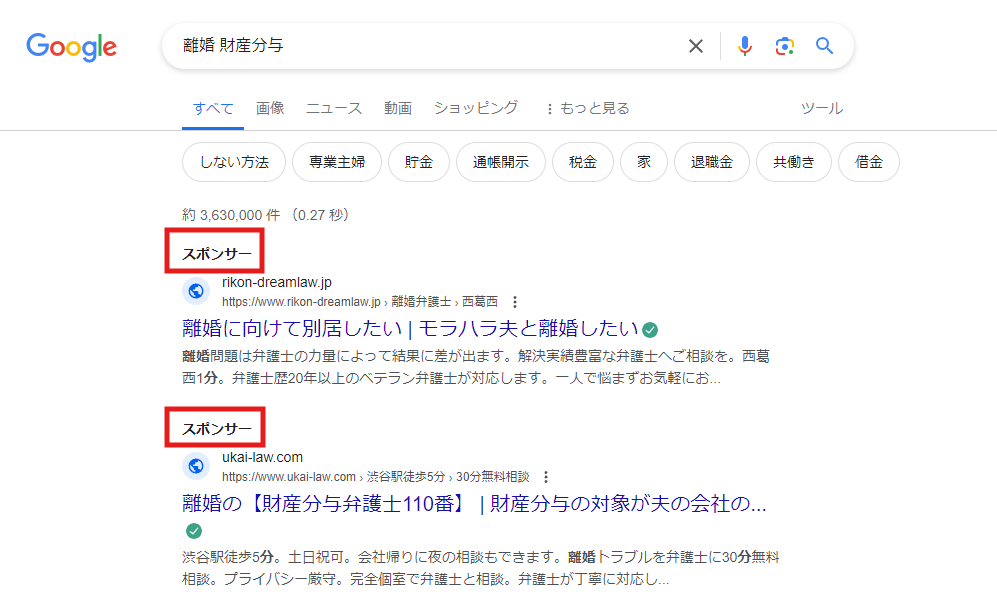Viewport: 997px width, 606px height.
Task: Click inside the search box text 離婚 財産分与
Action: click(233, 45)
